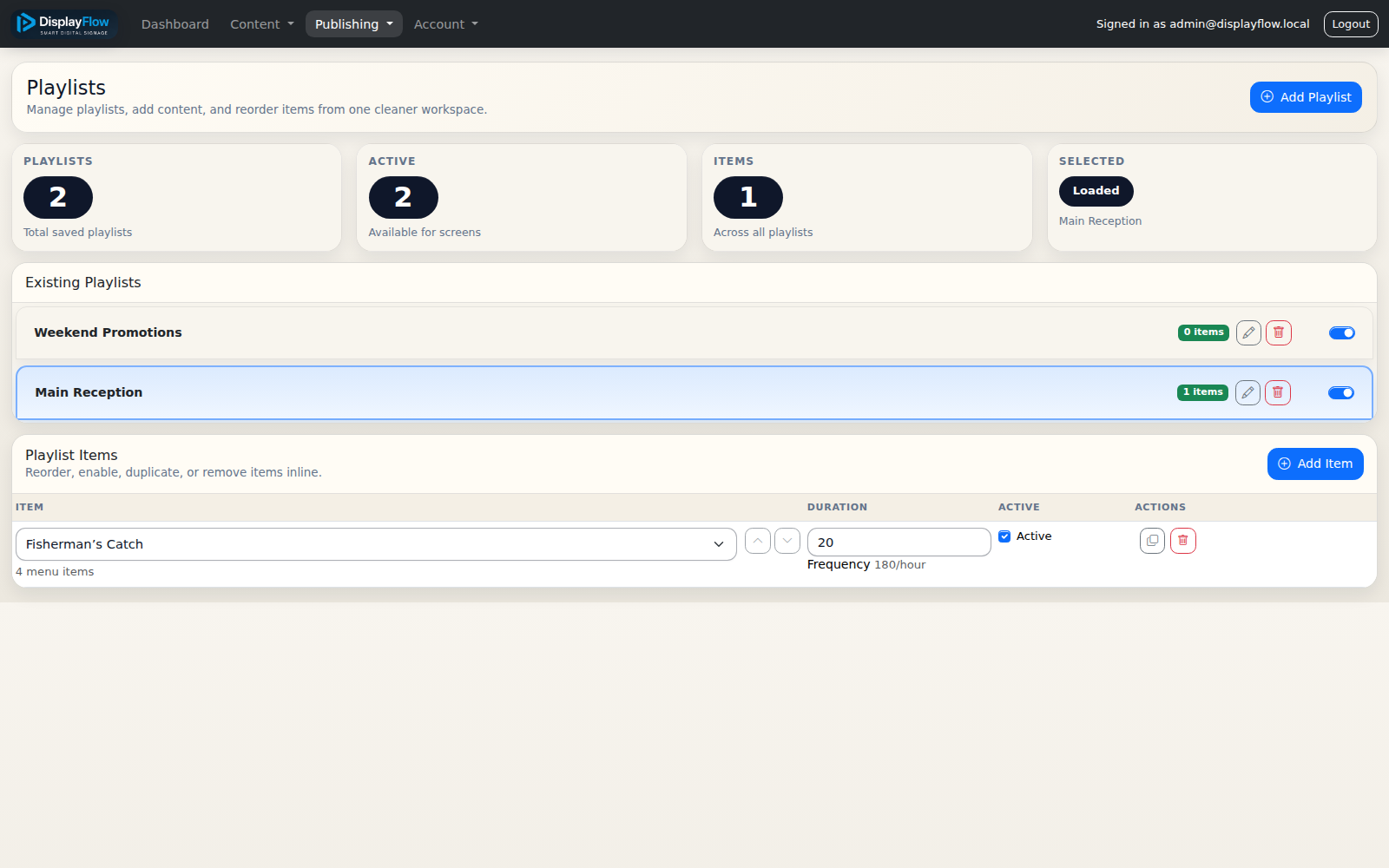Image resolution: width=1389 pixels, height=868 pixels.
Task: Delete the Weekend Promotions playlist
Action: click(1279, 332)
